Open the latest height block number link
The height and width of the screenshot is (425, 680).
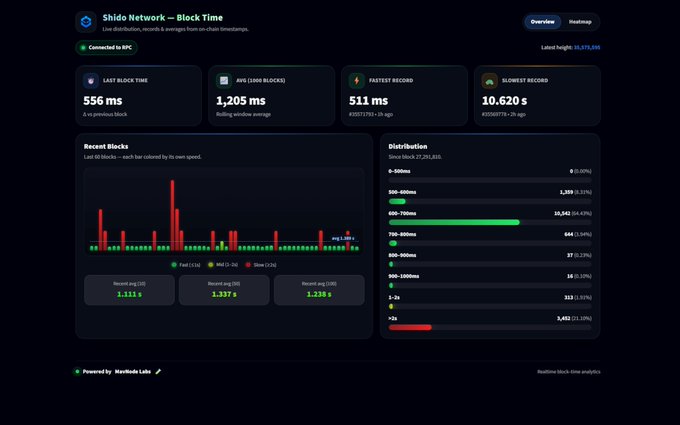pyautogui.click(x=587, y=47)
